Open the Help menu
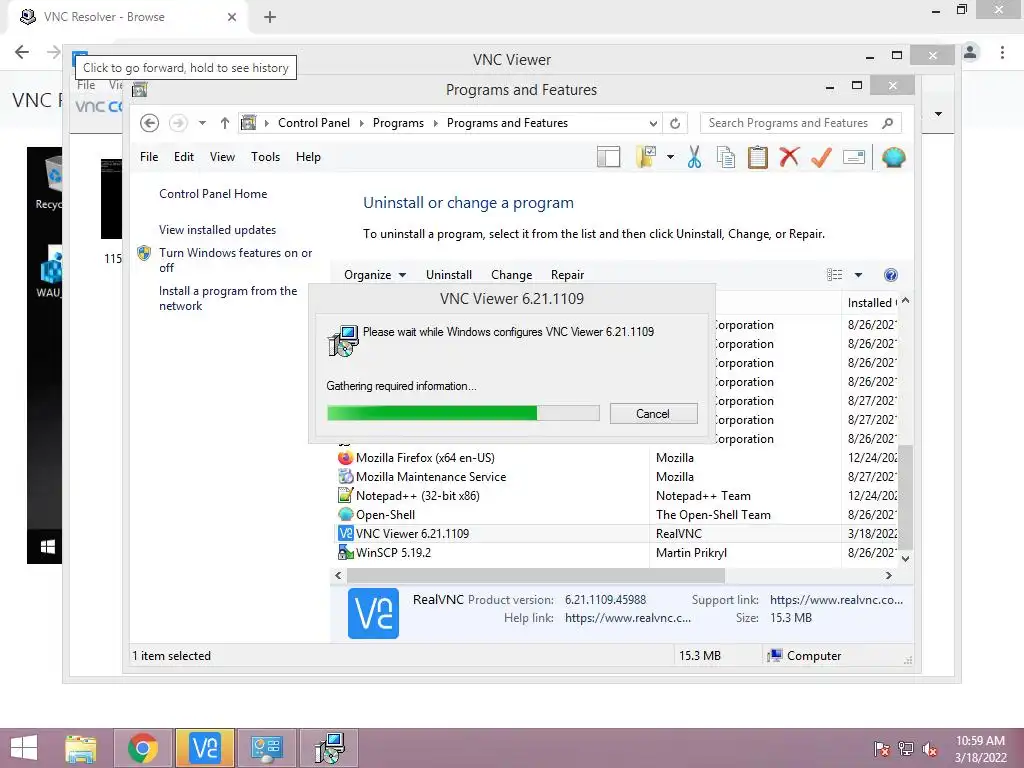This screenshot has width=1024, height=768. tap(308, 157)
